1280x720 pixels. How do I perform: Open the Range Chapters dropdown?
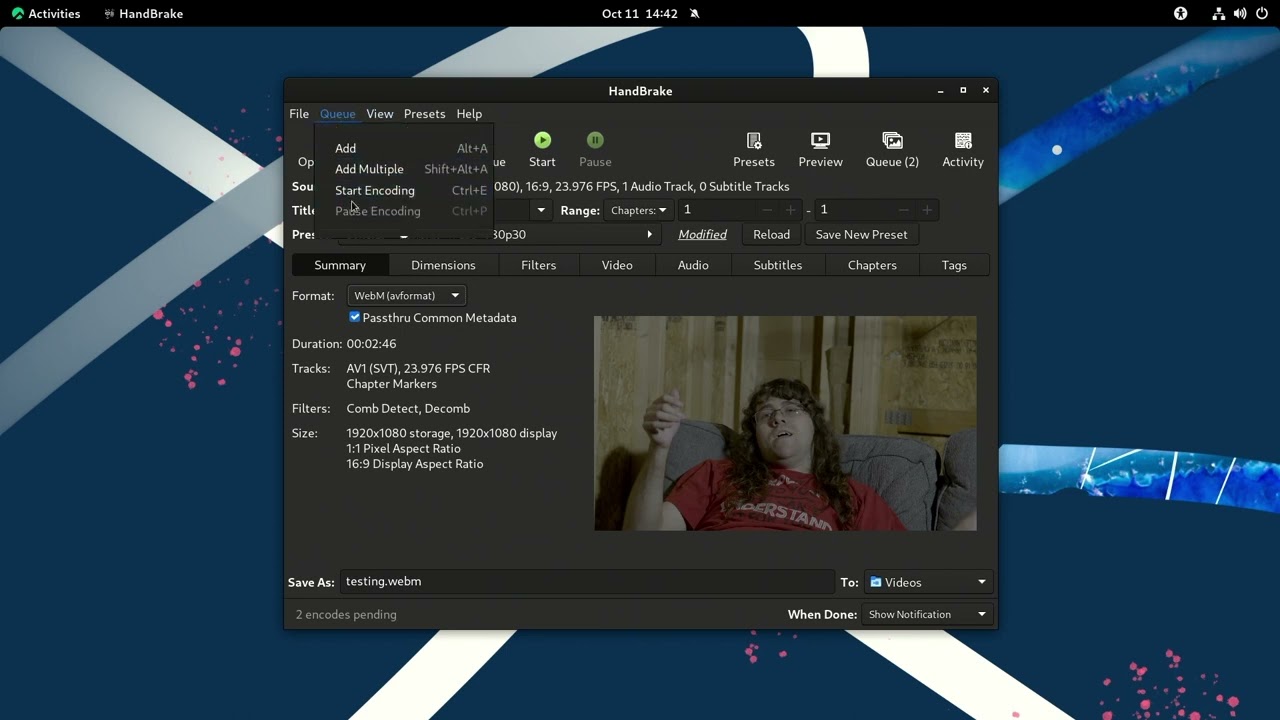tap(638, 210)
